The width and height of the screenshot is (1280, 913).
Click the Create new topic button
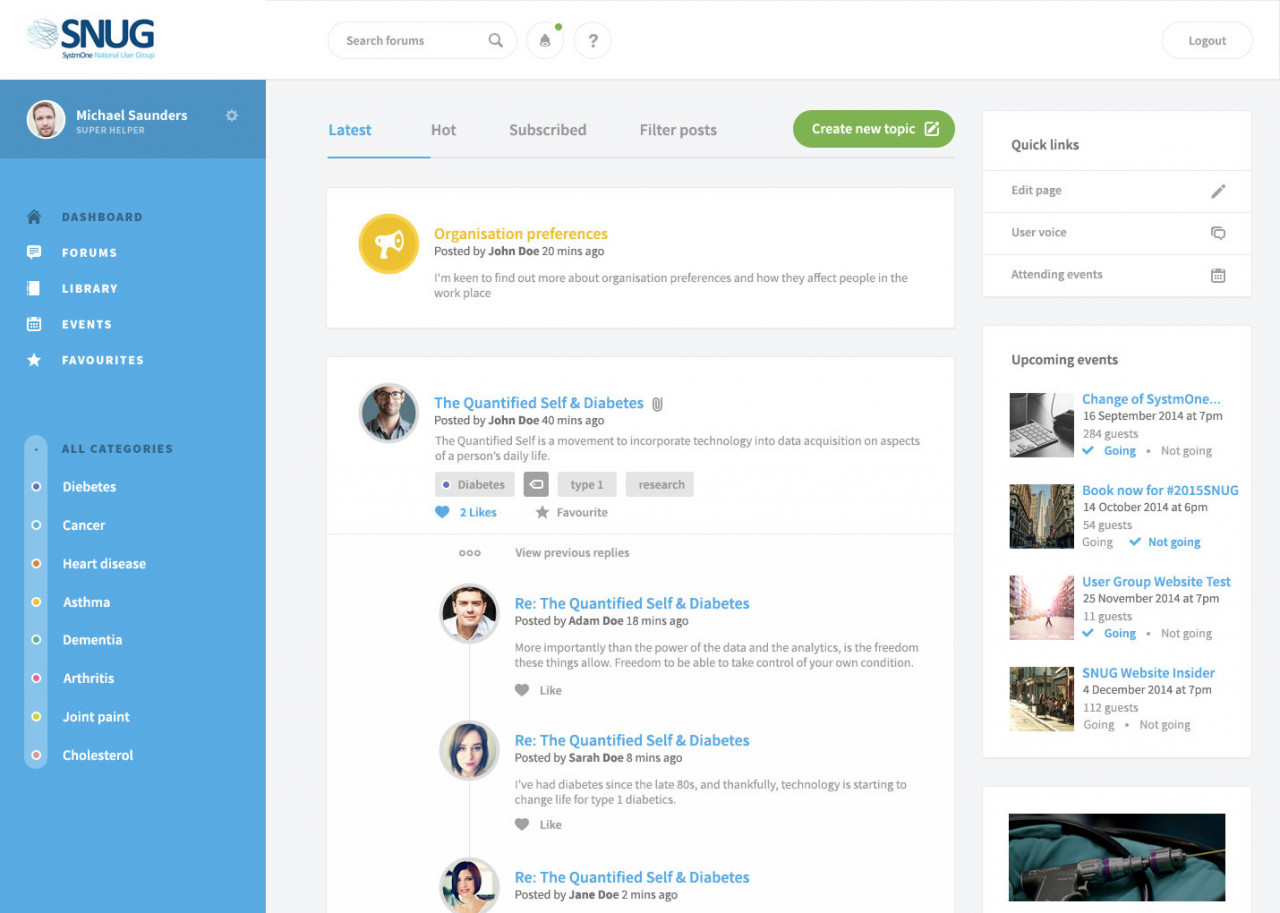pyautogui.click(x=873, y=129)
